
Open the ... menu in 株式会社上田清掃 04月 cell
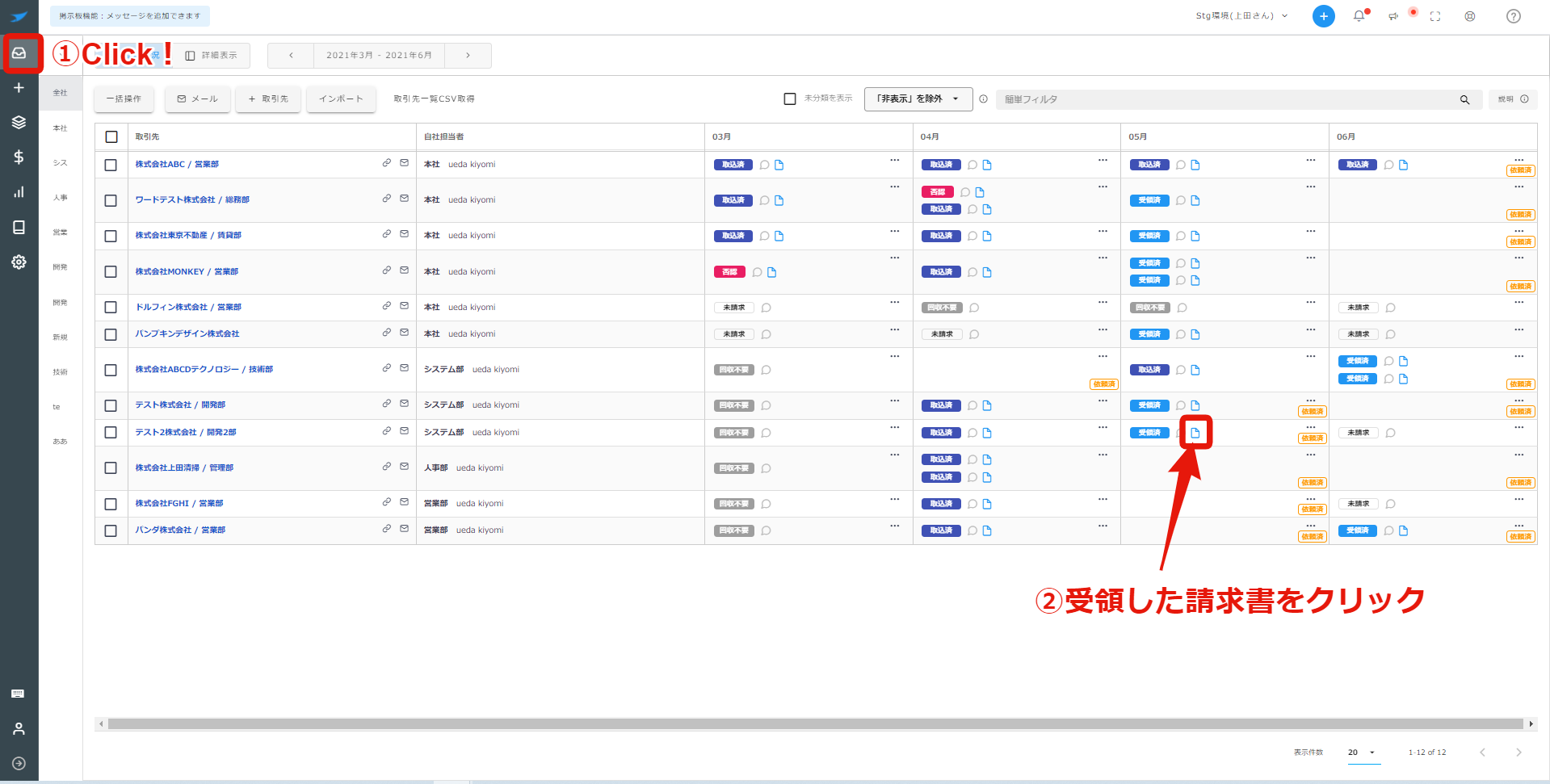point(1103,455)
